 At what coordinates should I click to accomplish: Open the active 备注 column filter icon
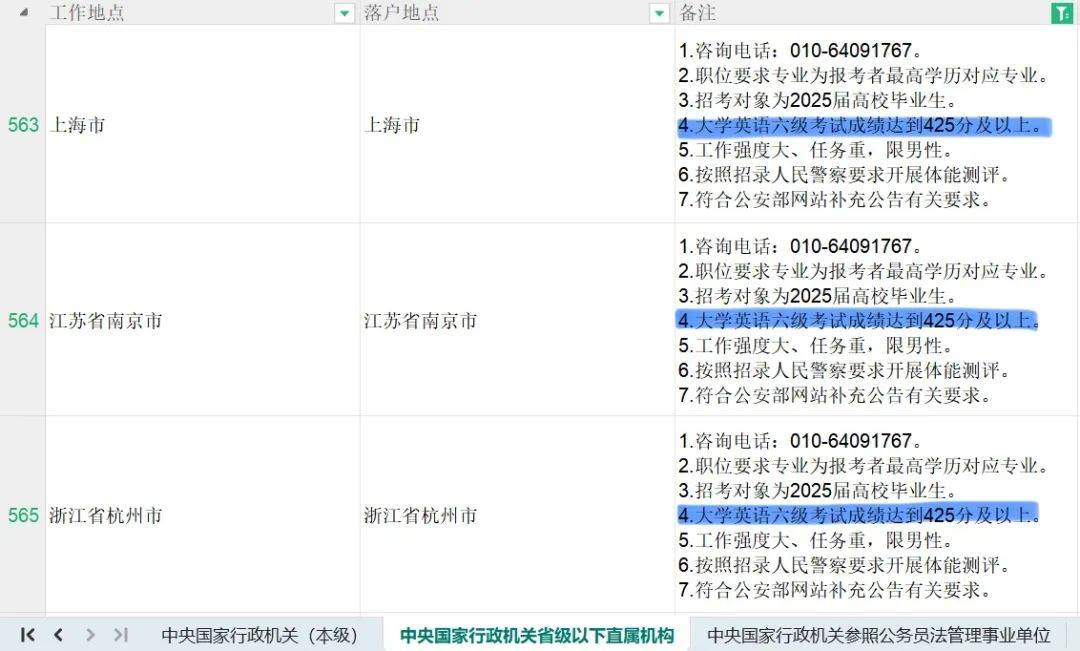1061,13
